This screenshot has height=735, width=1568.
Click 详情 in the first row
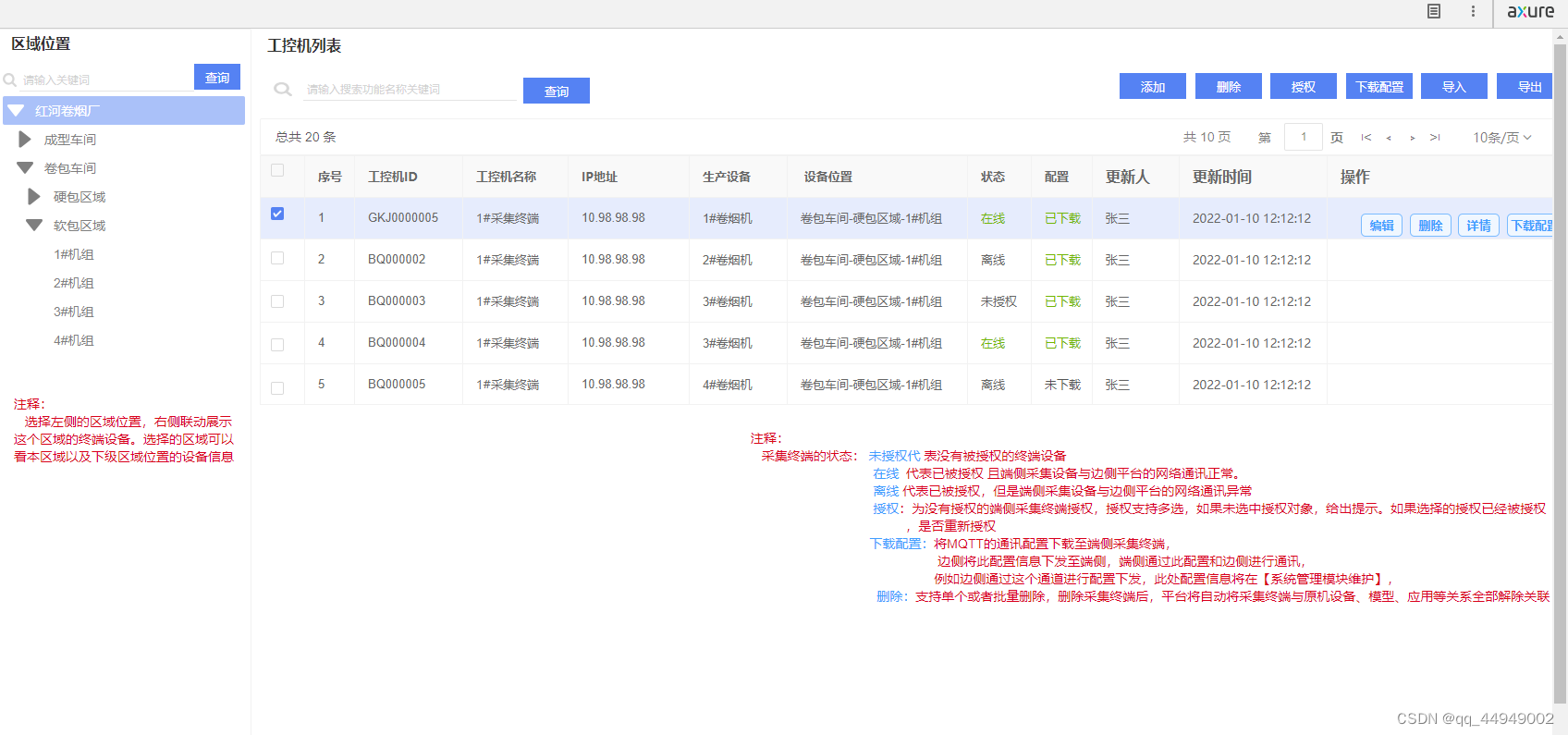1478,226
